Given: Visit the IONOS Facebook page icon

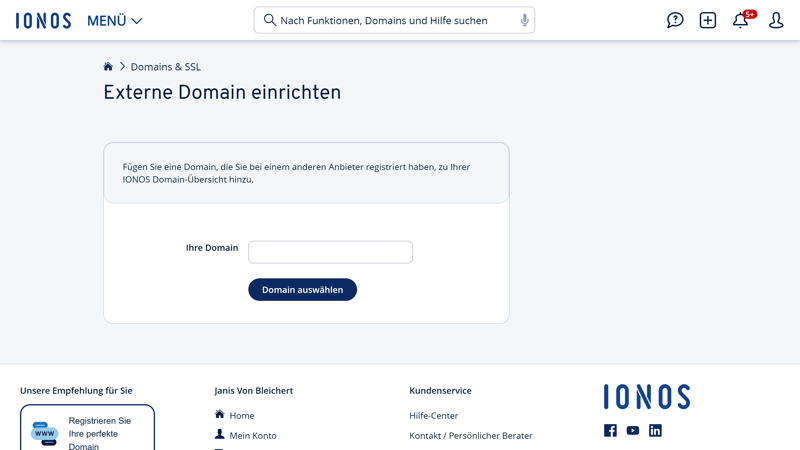Looking at the screenshot, I should [x=610, y=431].
